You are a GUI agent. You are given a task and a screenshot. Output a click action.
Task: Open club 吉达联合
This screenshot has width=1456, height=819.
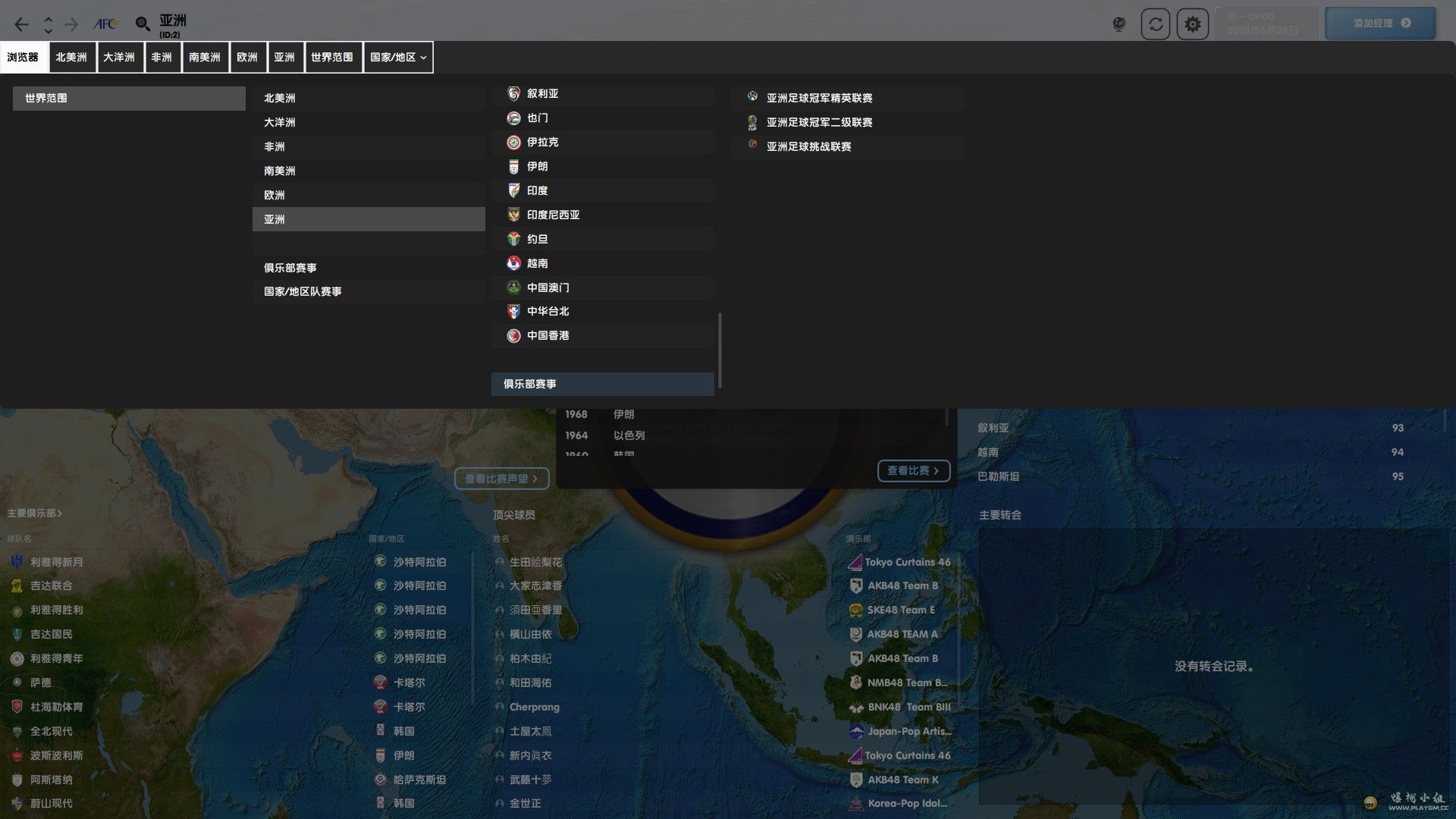(52, 585)
